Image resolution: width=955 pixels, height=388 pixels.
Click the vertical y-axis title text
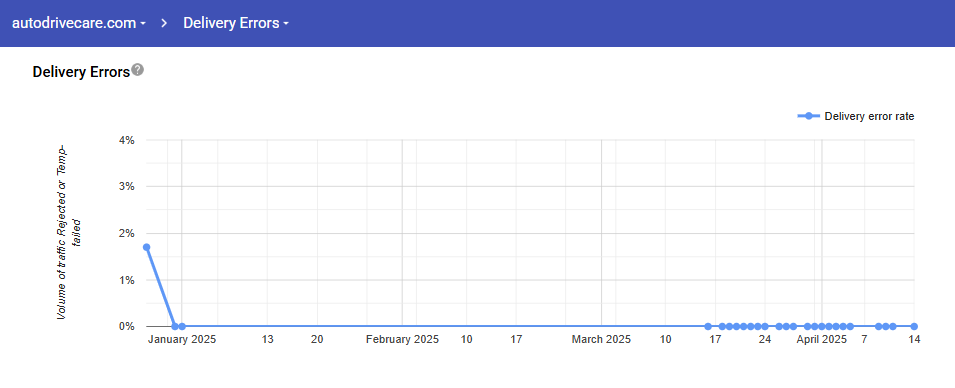(x=70, y=233)
